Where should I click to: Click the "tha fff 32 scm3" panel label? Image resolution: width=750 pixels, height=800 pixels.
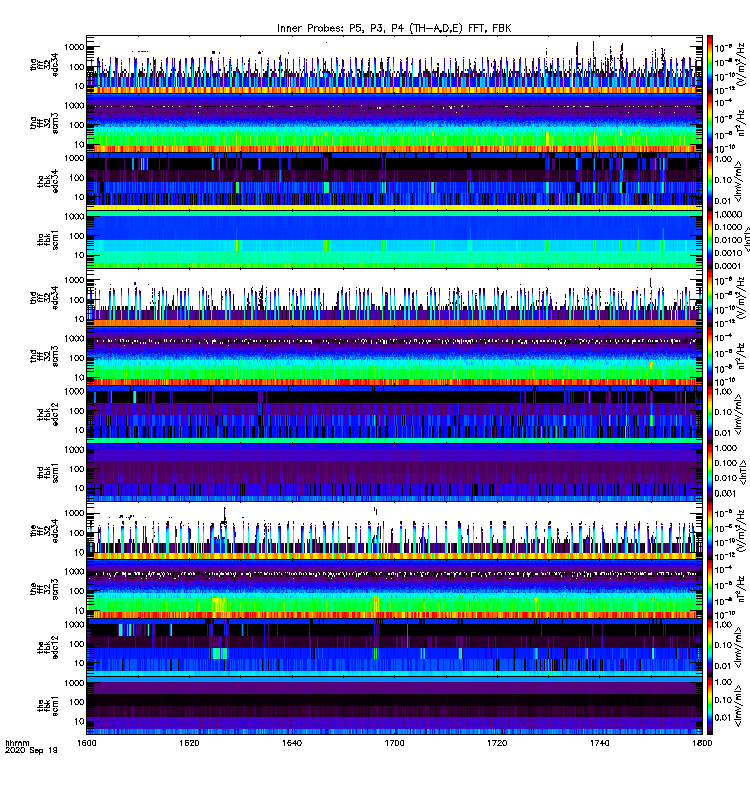(44, 123)
